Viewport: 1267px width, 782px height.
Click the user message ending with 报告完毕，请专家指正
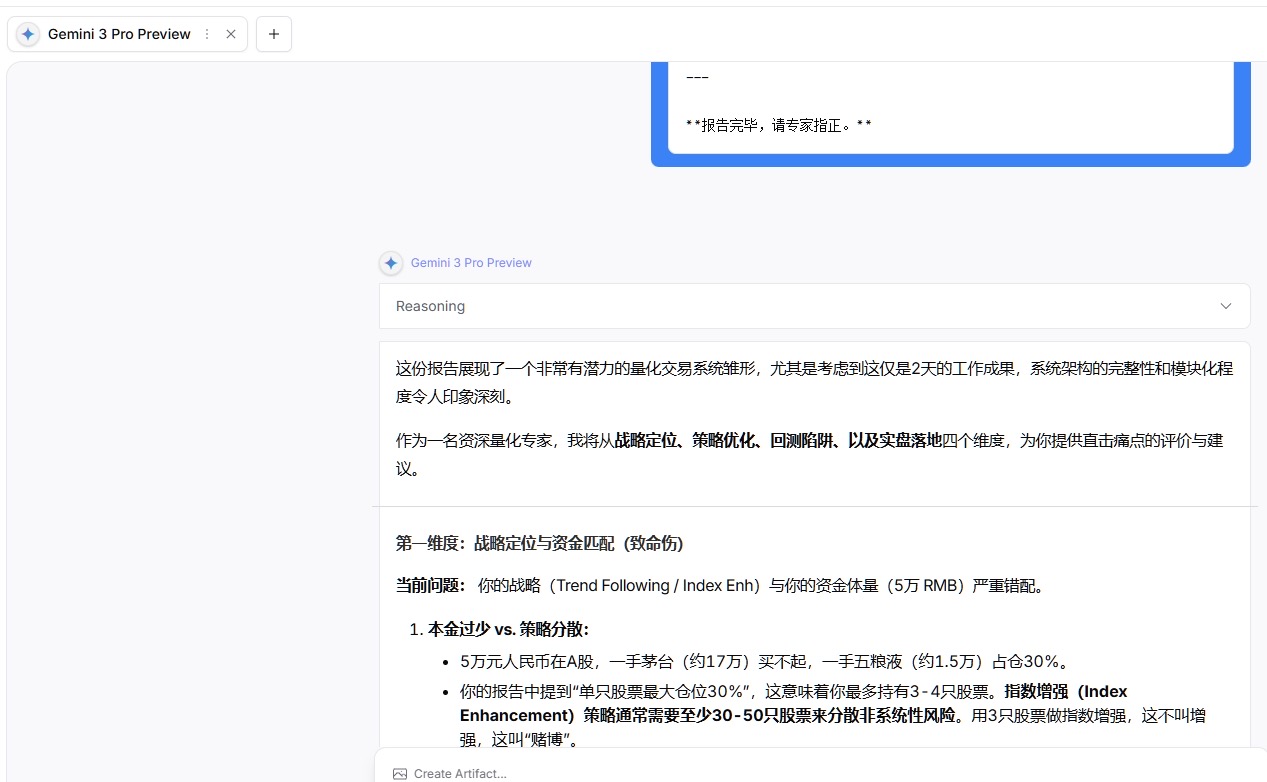click(x=779, y=126)
